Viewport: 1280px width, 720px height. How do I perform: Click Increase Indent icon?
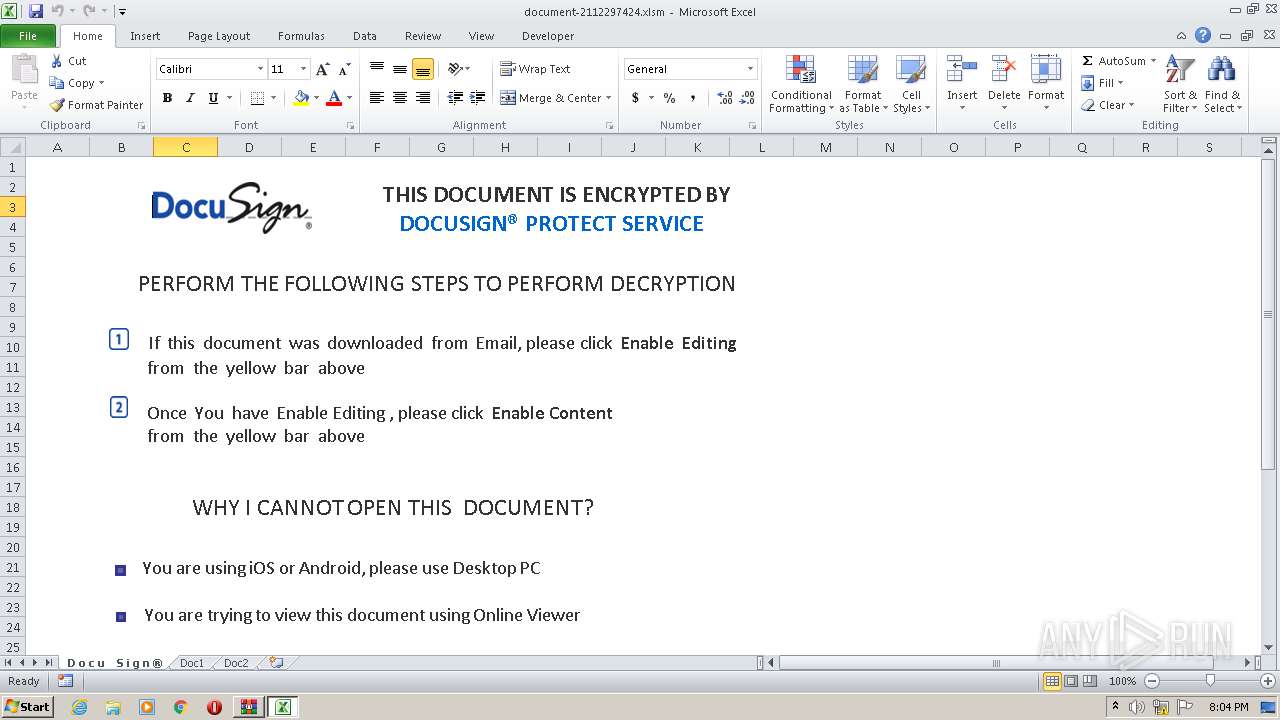coord(478,98)
